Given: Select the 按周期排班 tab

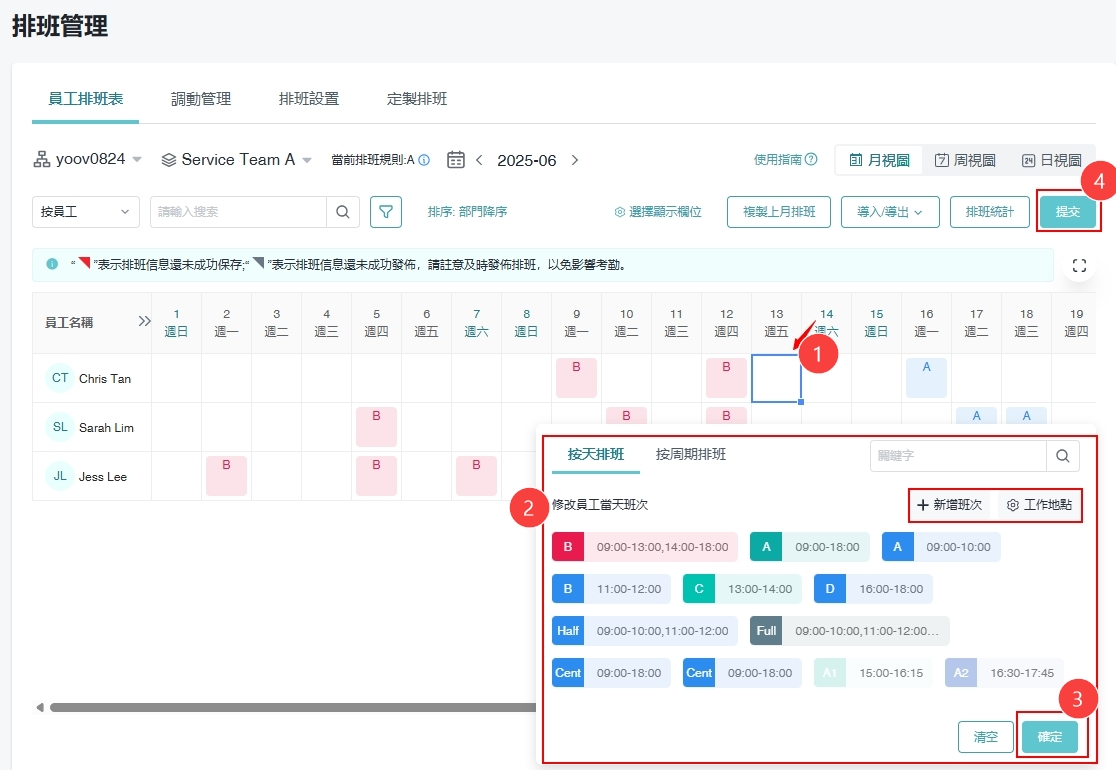Looking at the screenshot, I should tap(691, 454).
